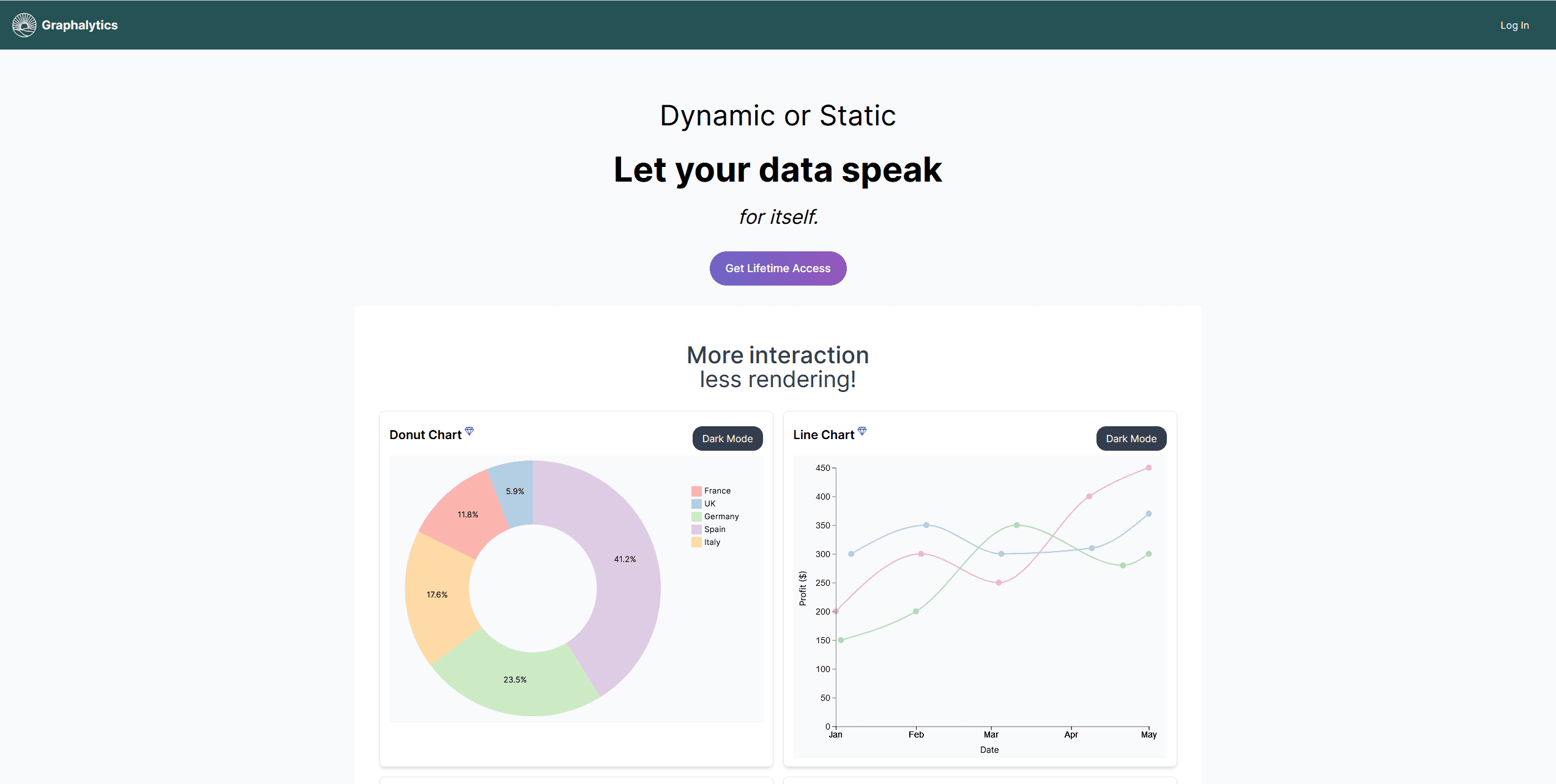Click the 'Spain' legend label

(715, 530)
